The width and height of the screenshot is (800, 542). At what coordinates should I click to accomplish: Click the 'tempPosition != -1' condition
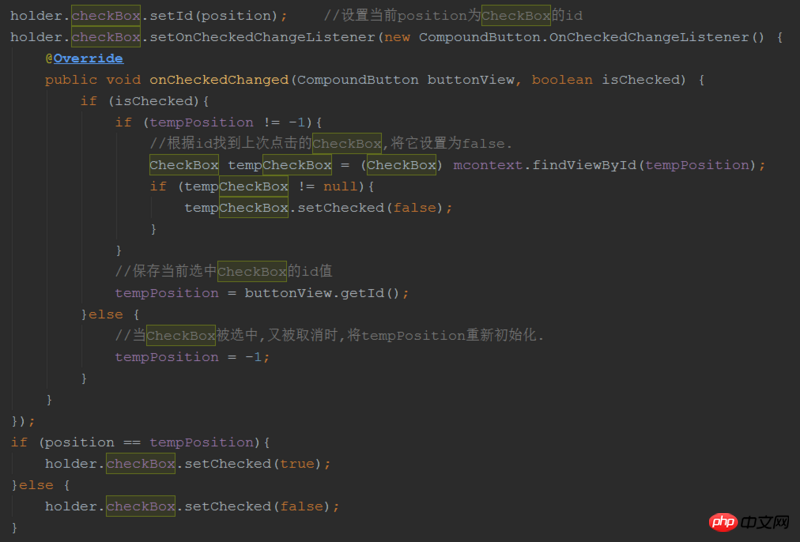pos(228,123)
